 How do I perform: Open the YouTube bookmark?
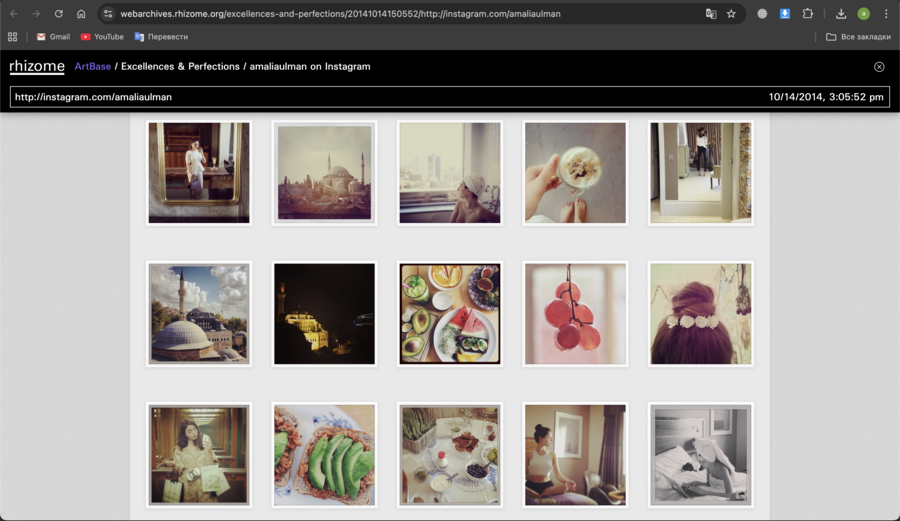click(x=102, y=37)
